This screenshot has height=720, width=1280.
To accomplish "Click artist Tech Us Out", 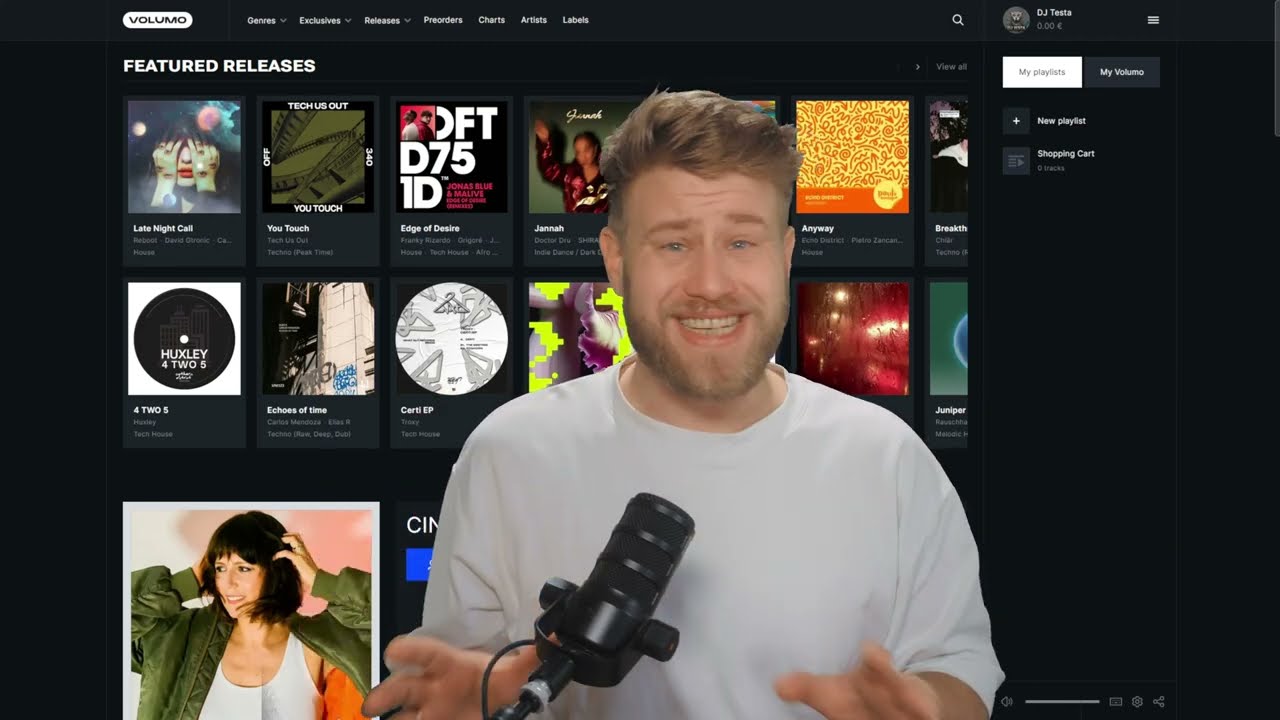I will 287,241.
